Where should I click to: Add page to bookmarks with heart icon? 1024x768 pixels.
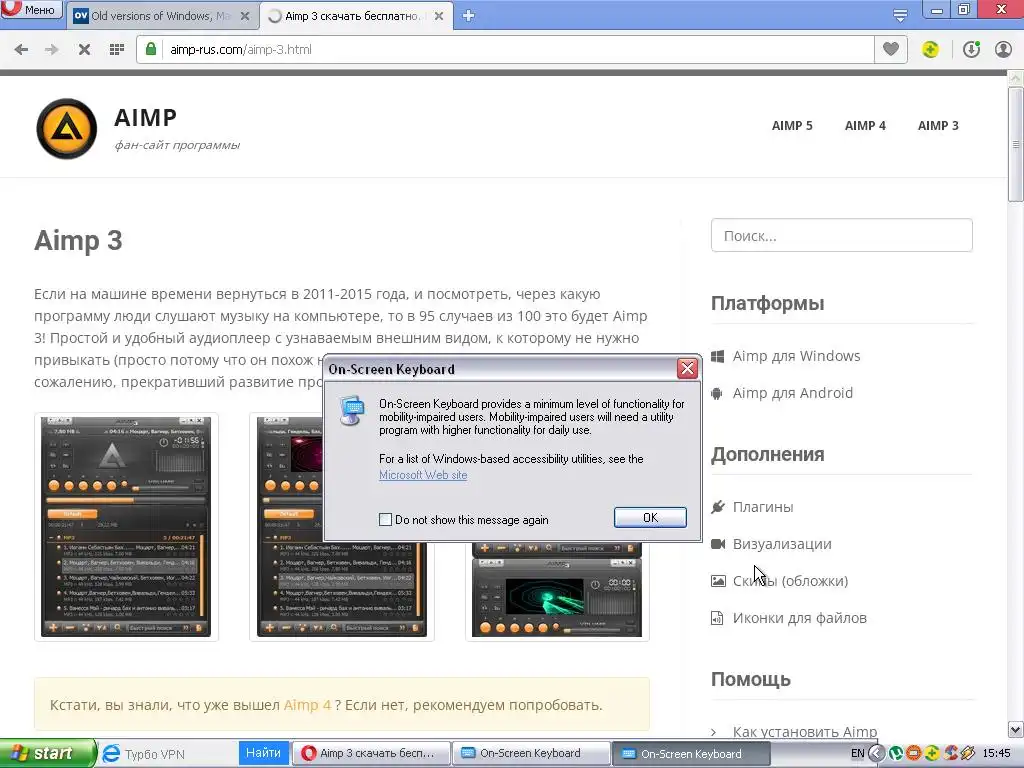pyautogui.click(x=891, y=49)
